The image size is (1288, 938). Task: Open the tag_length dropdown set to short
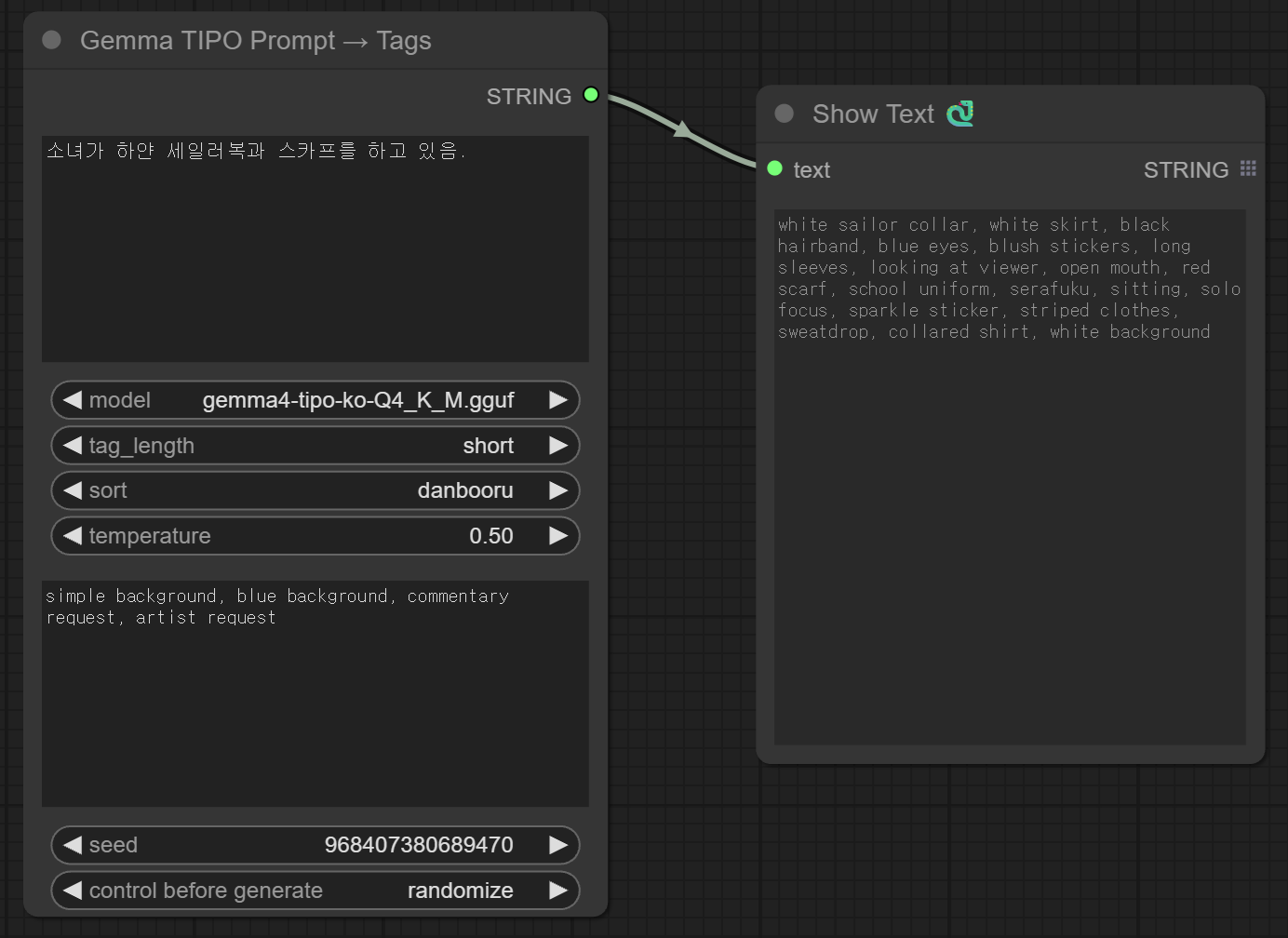(x=315, y=446)
